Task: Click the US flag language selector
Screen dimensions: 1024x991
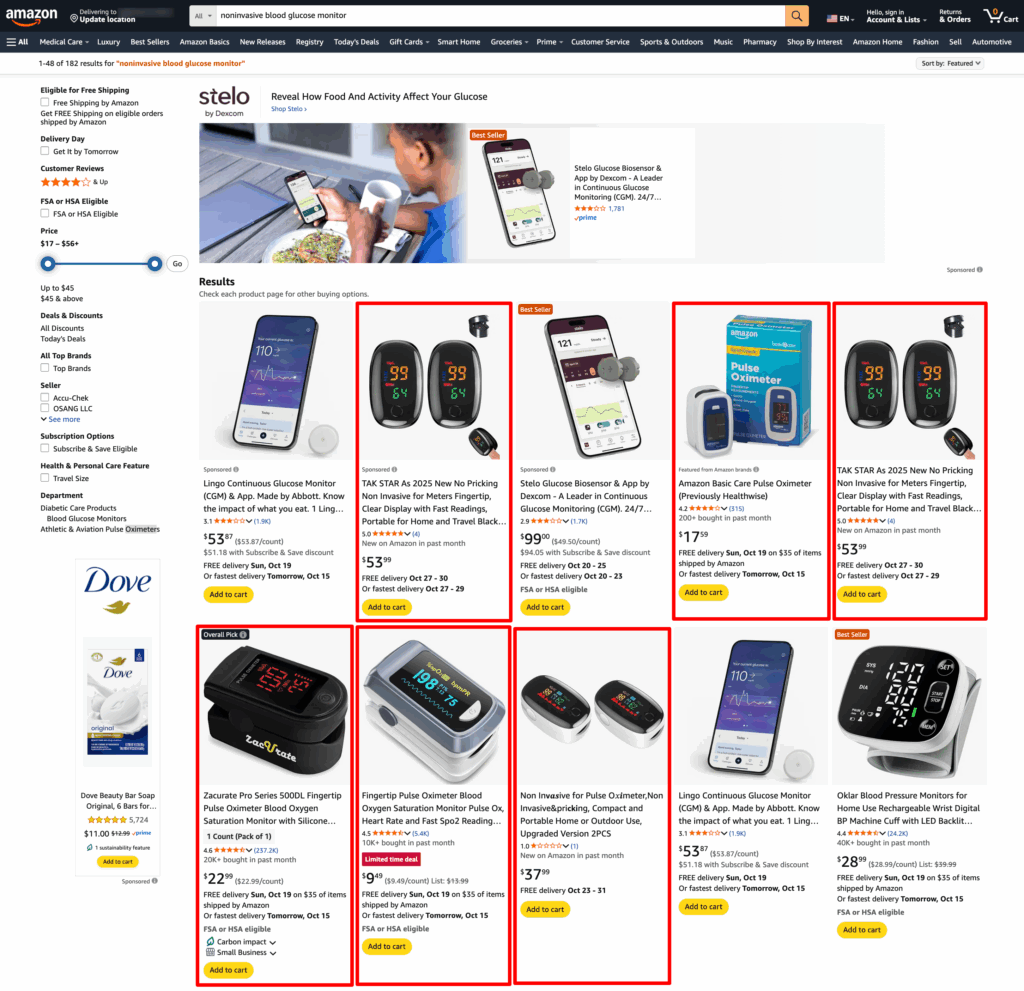Action: point(840,18)
